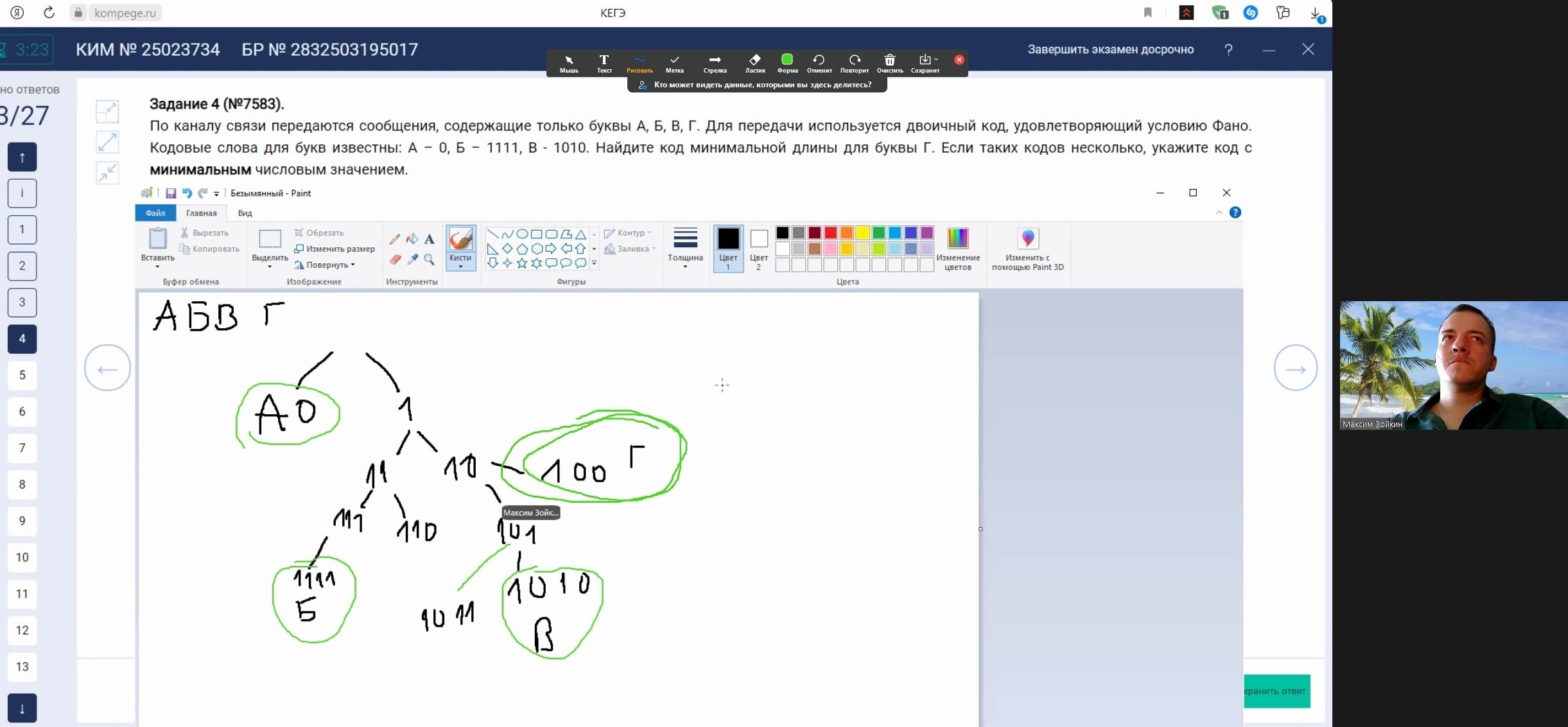Choose the Eraser tool in Paint
The image size is (1568, 727).
tap(394, 259)
